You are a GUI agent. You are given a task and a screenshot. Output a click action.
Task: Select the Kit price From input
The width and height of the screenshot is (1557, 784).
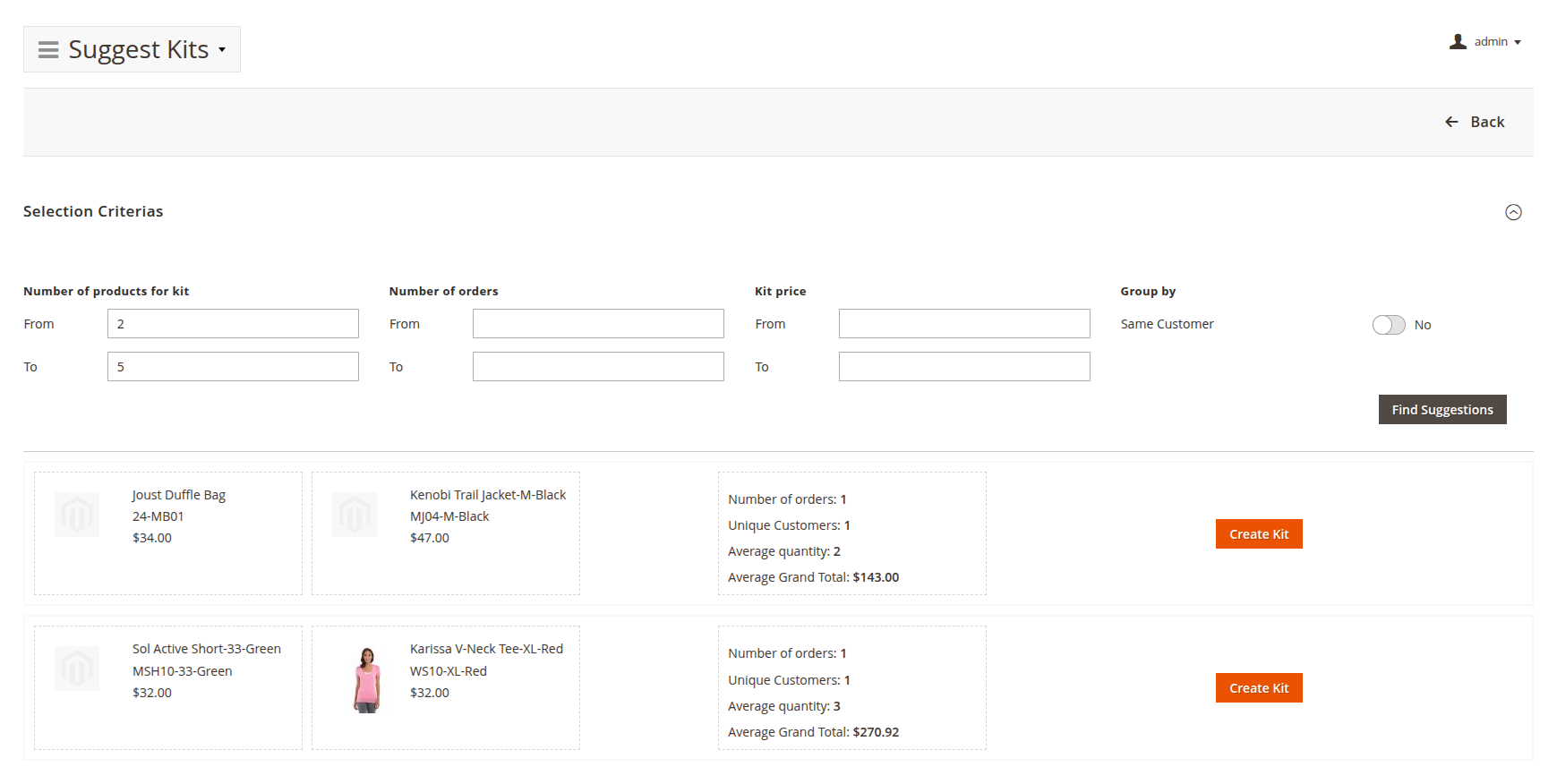point(964,324)
